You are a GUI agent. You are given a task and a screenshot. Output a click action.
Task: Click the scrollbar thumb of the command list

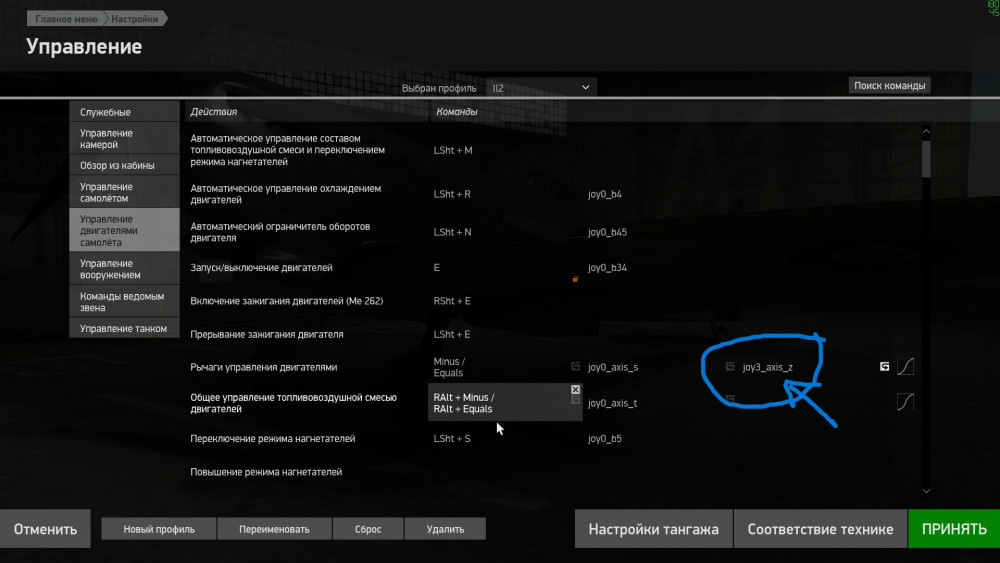(926, 158)
